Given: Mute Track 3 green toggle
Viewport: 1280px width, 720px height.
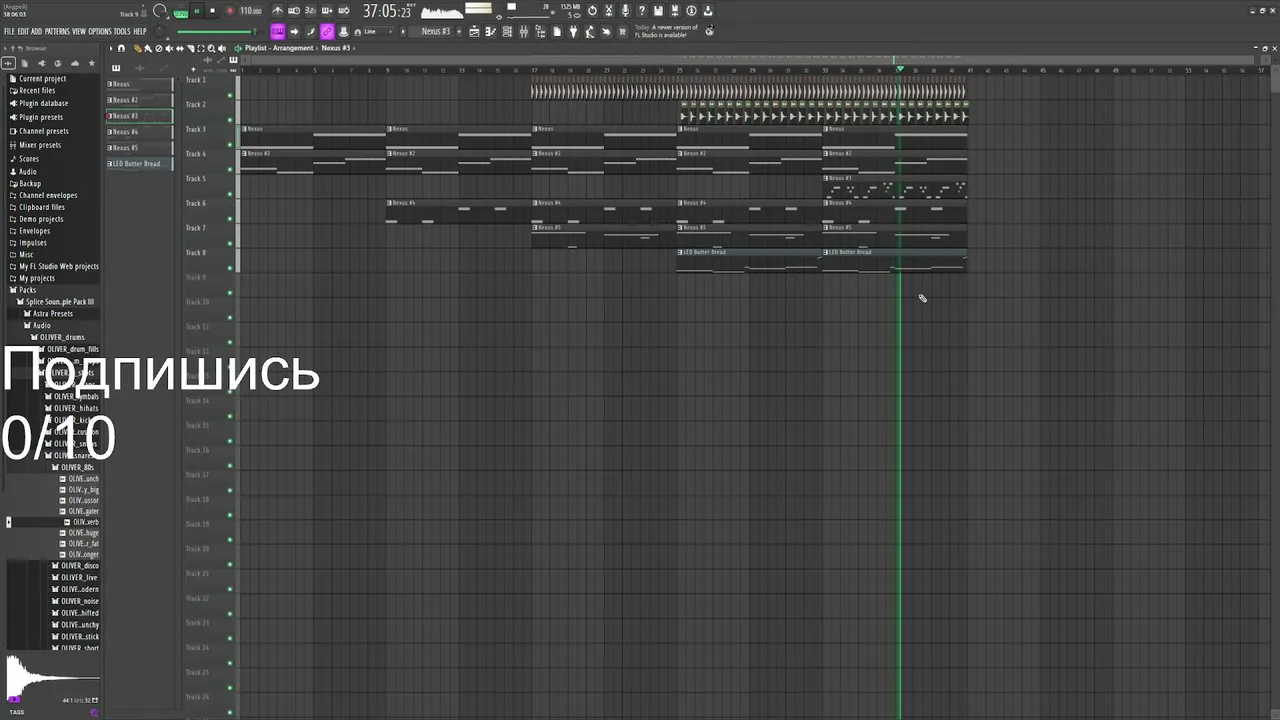Looking at the screenshot, I should [230, 144].
